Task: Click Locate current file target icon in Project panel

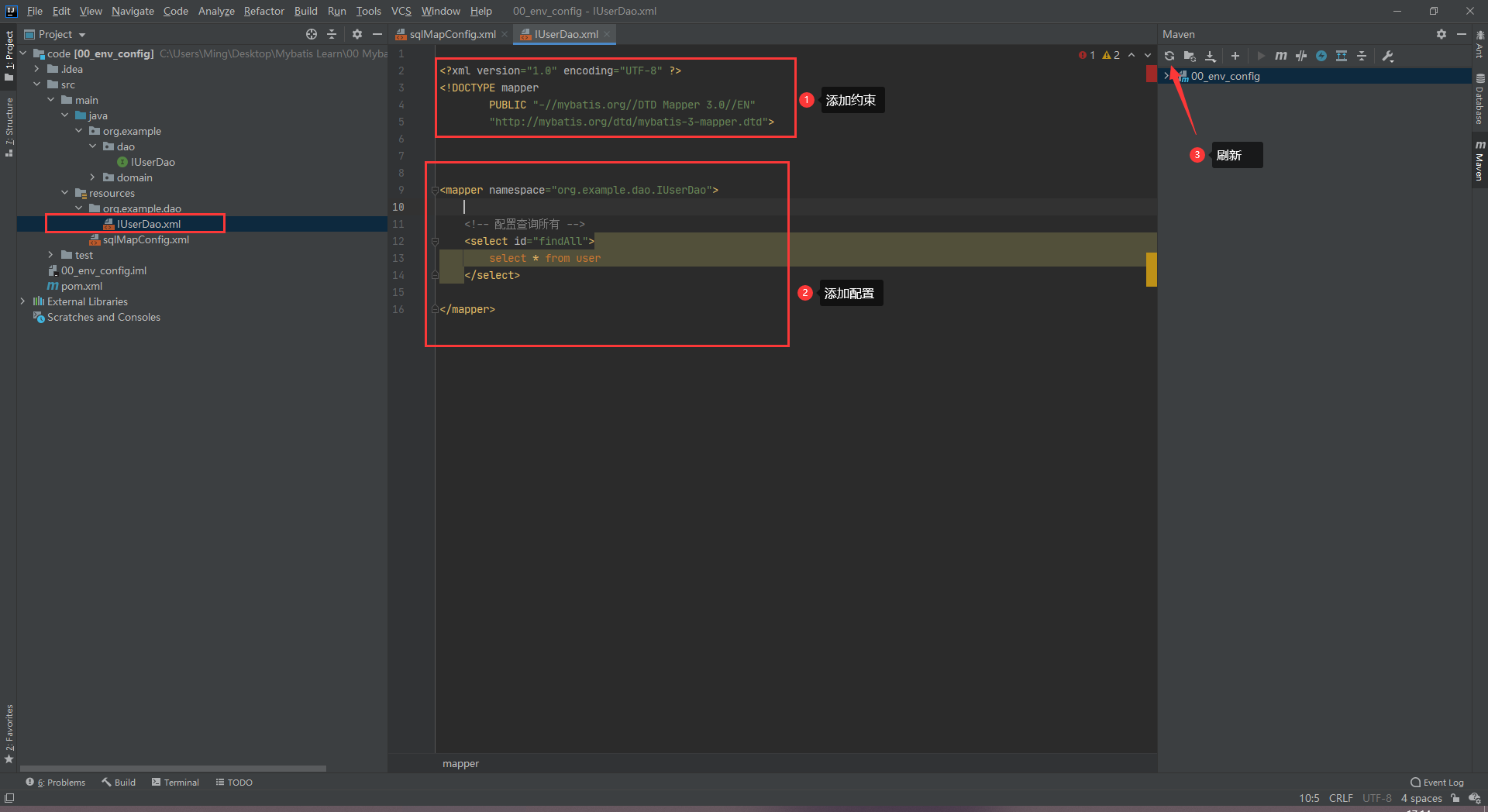Action: coord(312,34)
